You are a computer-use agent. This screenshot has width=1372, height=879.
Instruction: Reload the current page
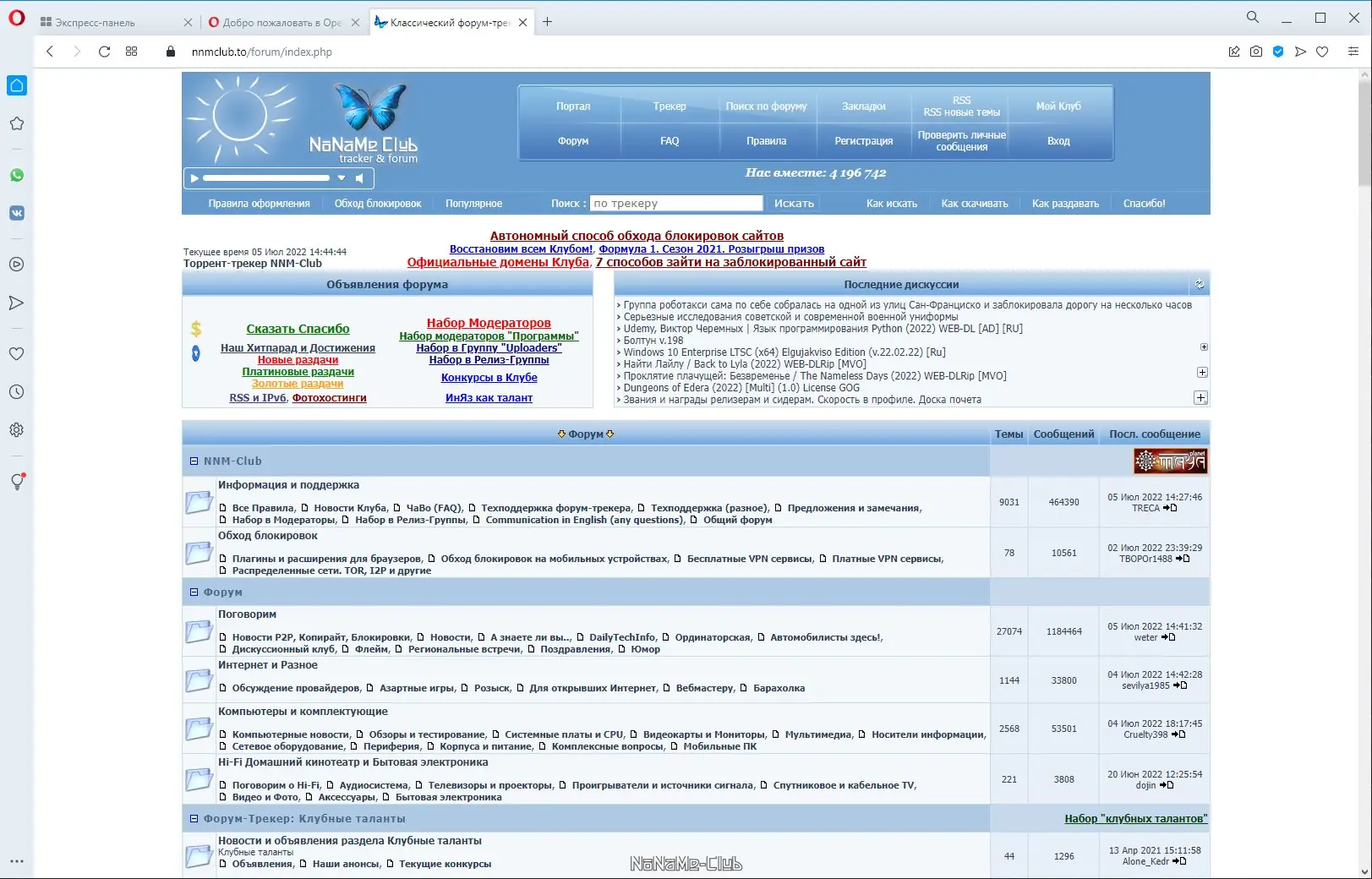click(104, 52)
